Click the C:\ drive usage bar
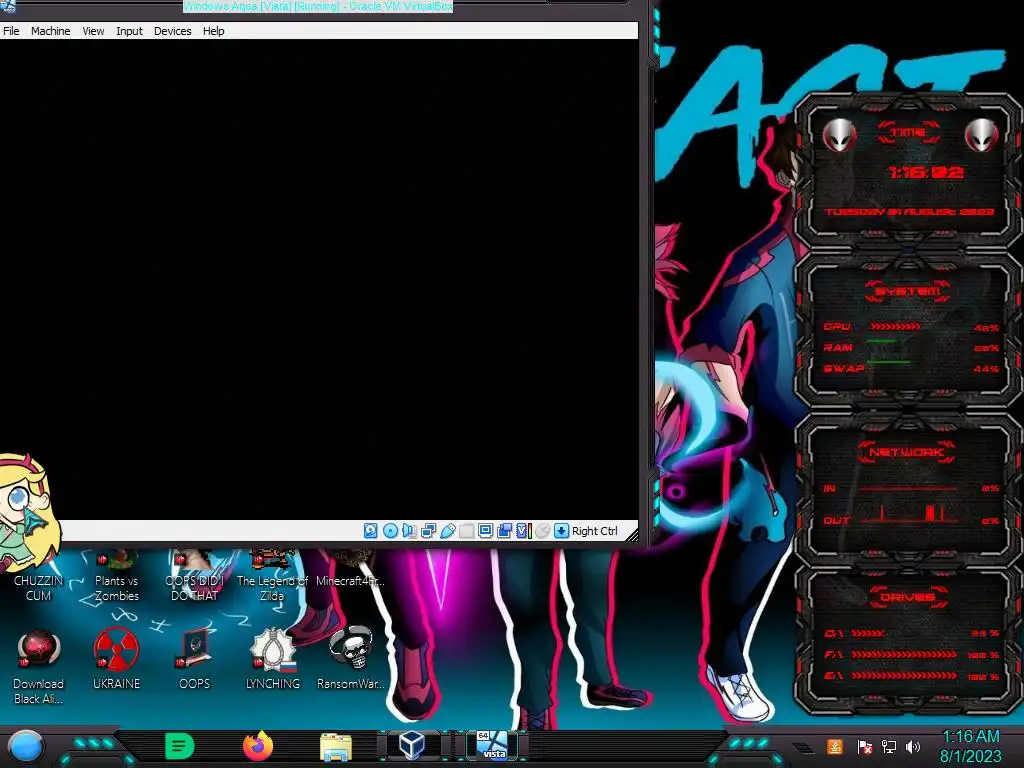1024x768 pixels. (868, 633)
